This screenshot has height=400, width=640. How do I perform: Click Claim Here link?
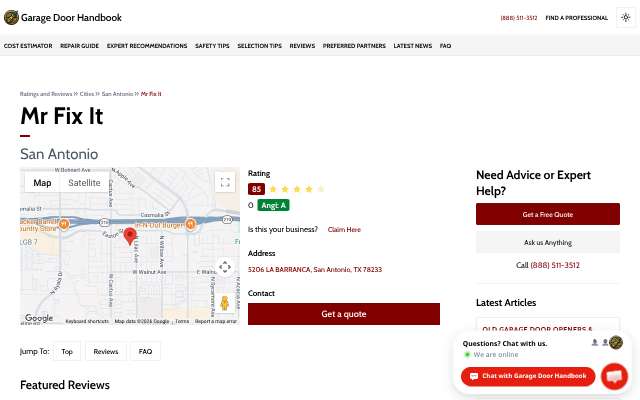pos(344,229)
